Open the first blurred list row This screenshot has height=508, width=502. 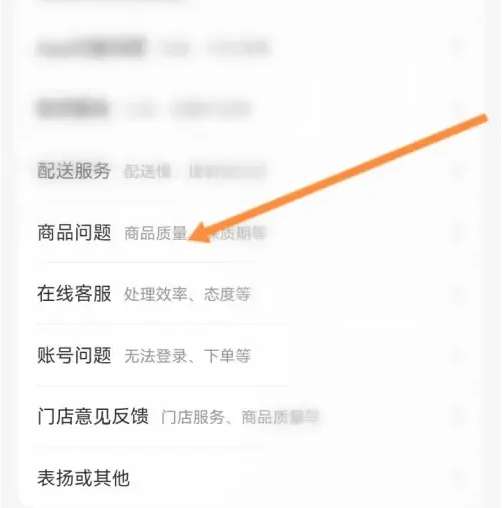point(251,48)
